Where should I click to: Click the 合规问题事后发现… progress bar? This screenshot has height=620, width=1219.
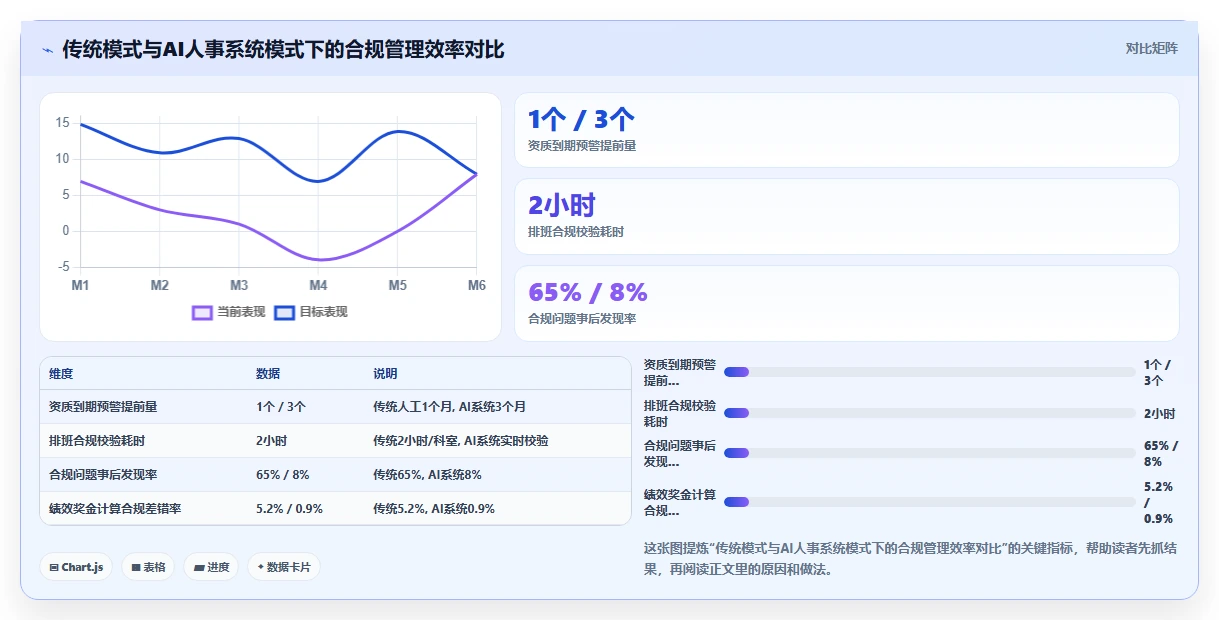coord(929,453)
